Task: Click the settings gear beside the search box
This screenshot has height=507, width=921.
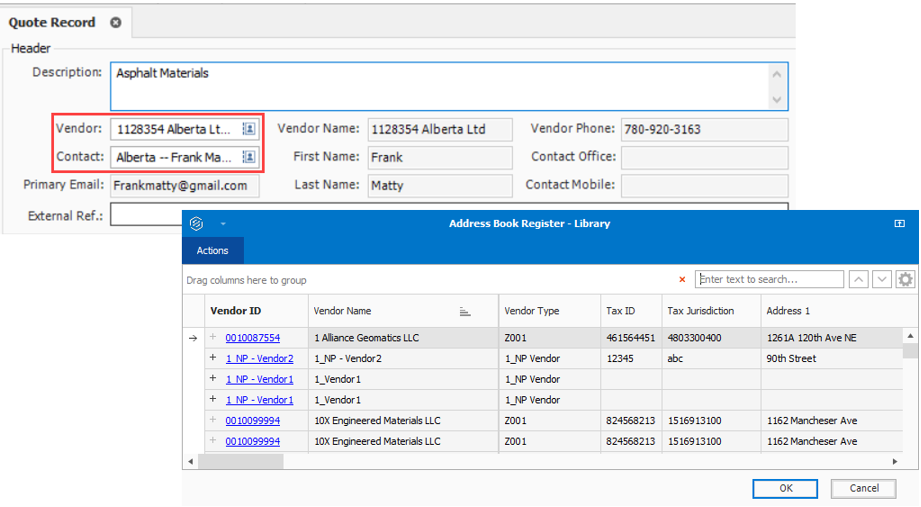Action: point(906,280)
